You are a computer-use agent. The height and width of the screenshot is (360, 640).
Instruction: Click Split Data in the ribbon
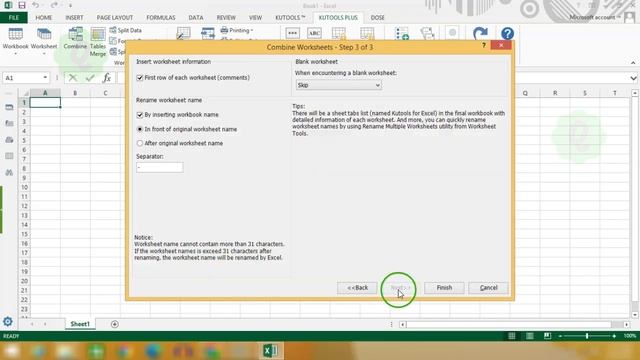[126, 30]
